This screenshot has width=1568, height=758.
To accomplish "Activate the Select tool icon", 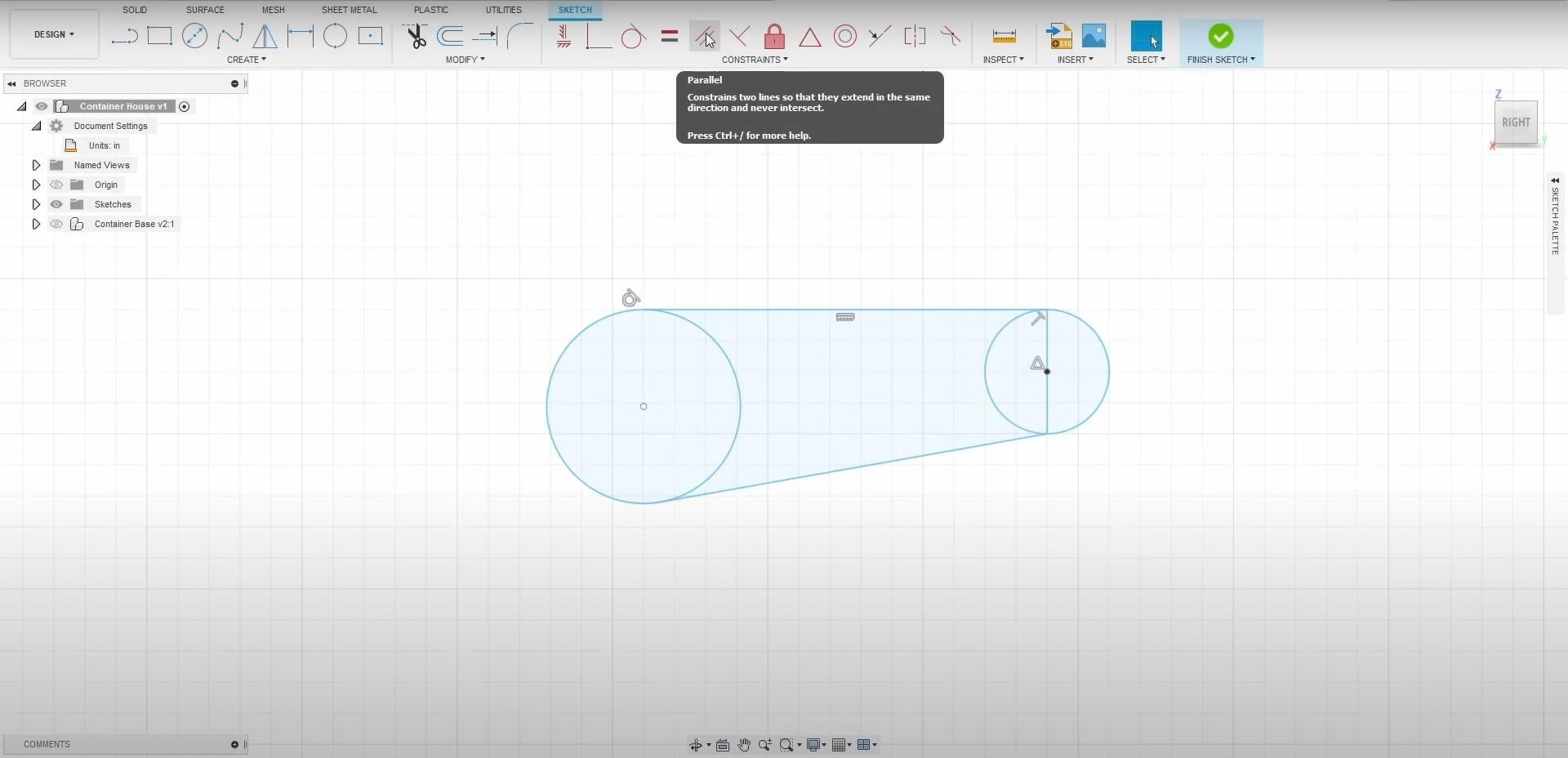I will click(1146, 36).
